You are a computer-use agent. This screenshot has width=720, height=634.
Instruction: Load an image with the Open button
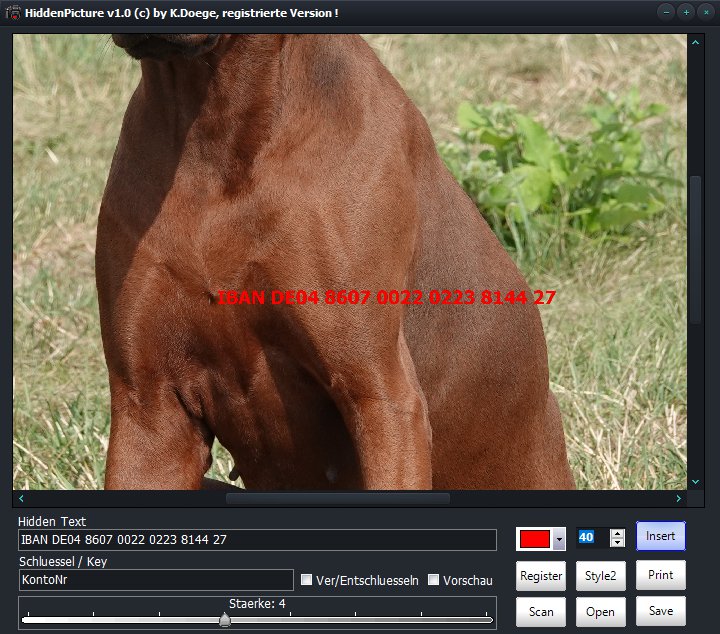pyautogui.click(x=600, y=612)
